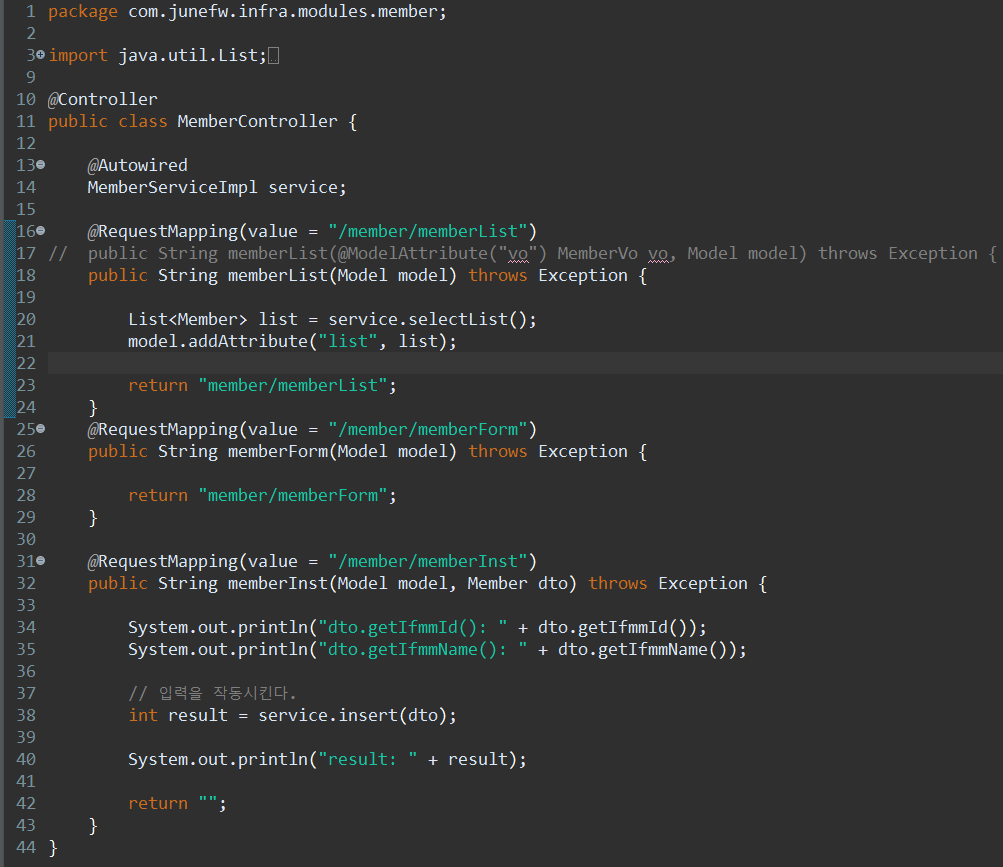The height and width of the screenshot is (867, 1003).
Task: Click service.insert(dto) on line 38
Action: click(x=352, y=715)
